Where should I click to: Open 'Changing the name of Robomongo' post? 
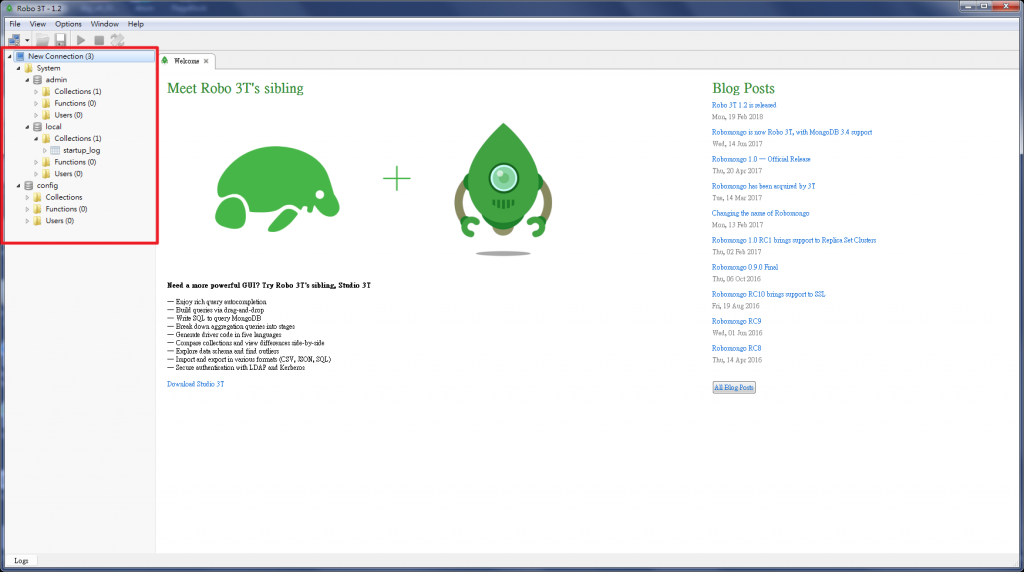click(x=760, y=214)
